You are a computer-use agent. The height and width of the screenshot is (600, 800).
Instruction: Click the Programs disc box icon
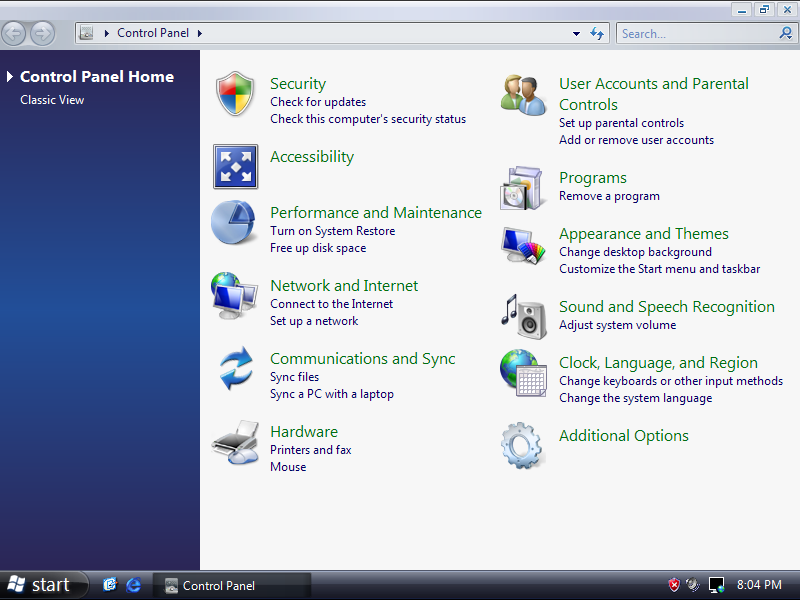point(521,188)
